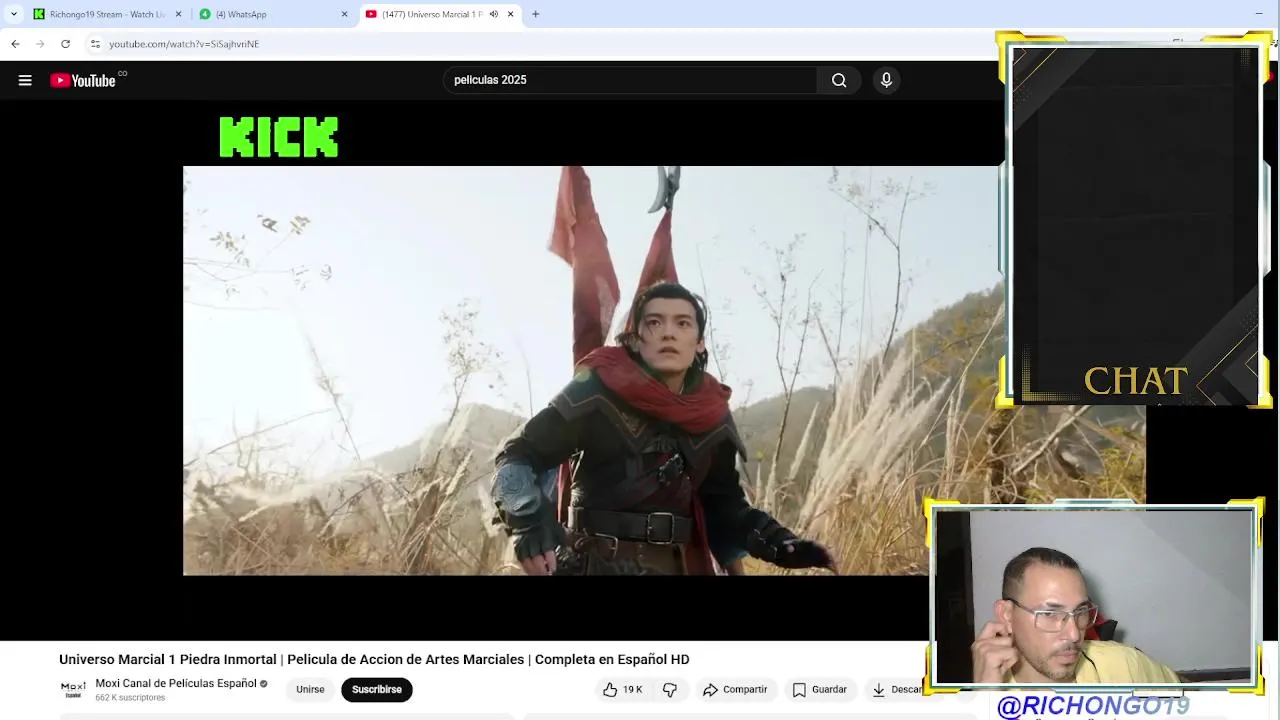The height and width of the screenshot is (720, 1280).
Task: Open the YouTube guide hamburger menu
Action: (25, 80)
